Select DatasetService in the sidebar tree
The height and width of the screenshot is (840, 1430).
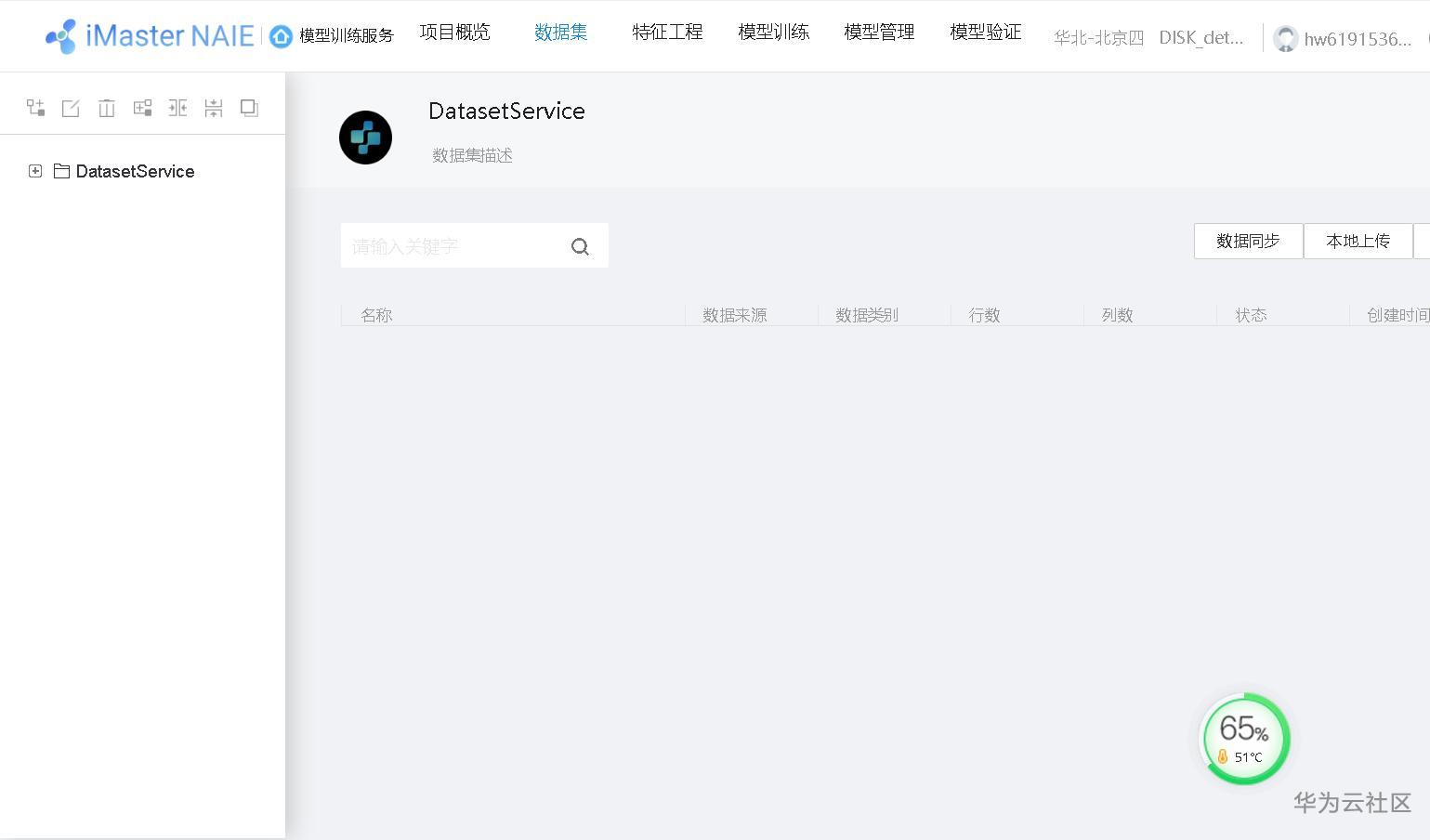pos(135,171)
